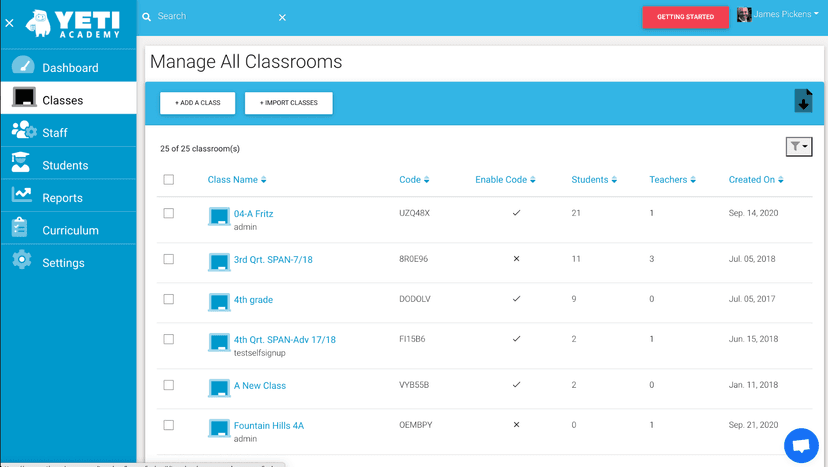Sort by Code column
The width and height of the screenshot is (828, 467).
click(x=415, y=180)
